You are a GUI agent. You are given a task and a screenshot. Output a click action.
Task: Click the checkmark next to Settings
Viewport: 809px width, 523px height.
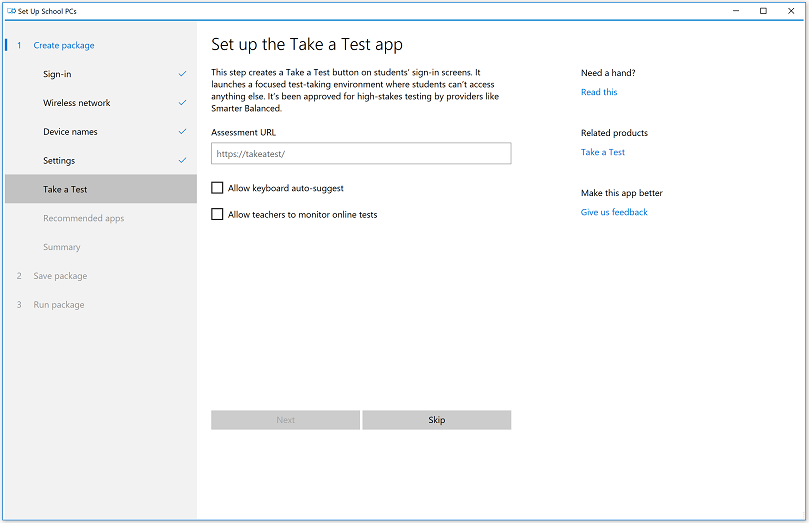[182, 161]
